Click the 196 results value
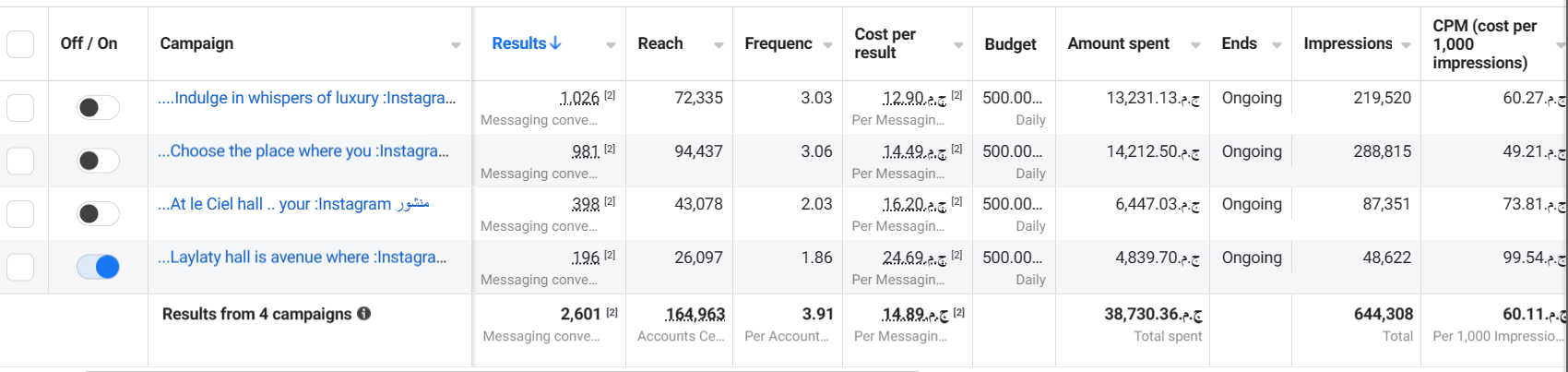1568x372 pixels. [586, 258]
